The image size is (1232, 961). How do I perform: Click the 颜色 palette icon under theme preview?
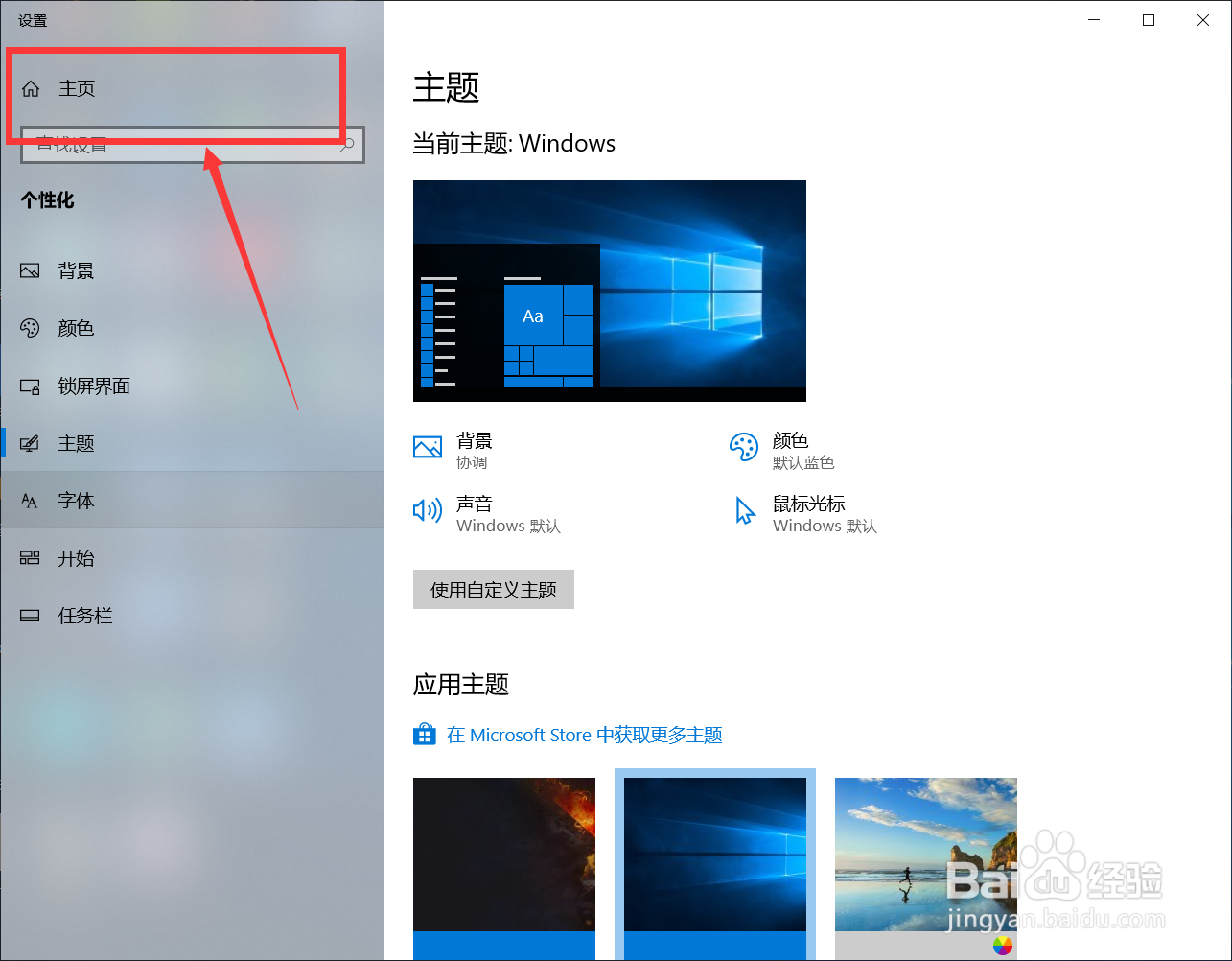[744, 447]
